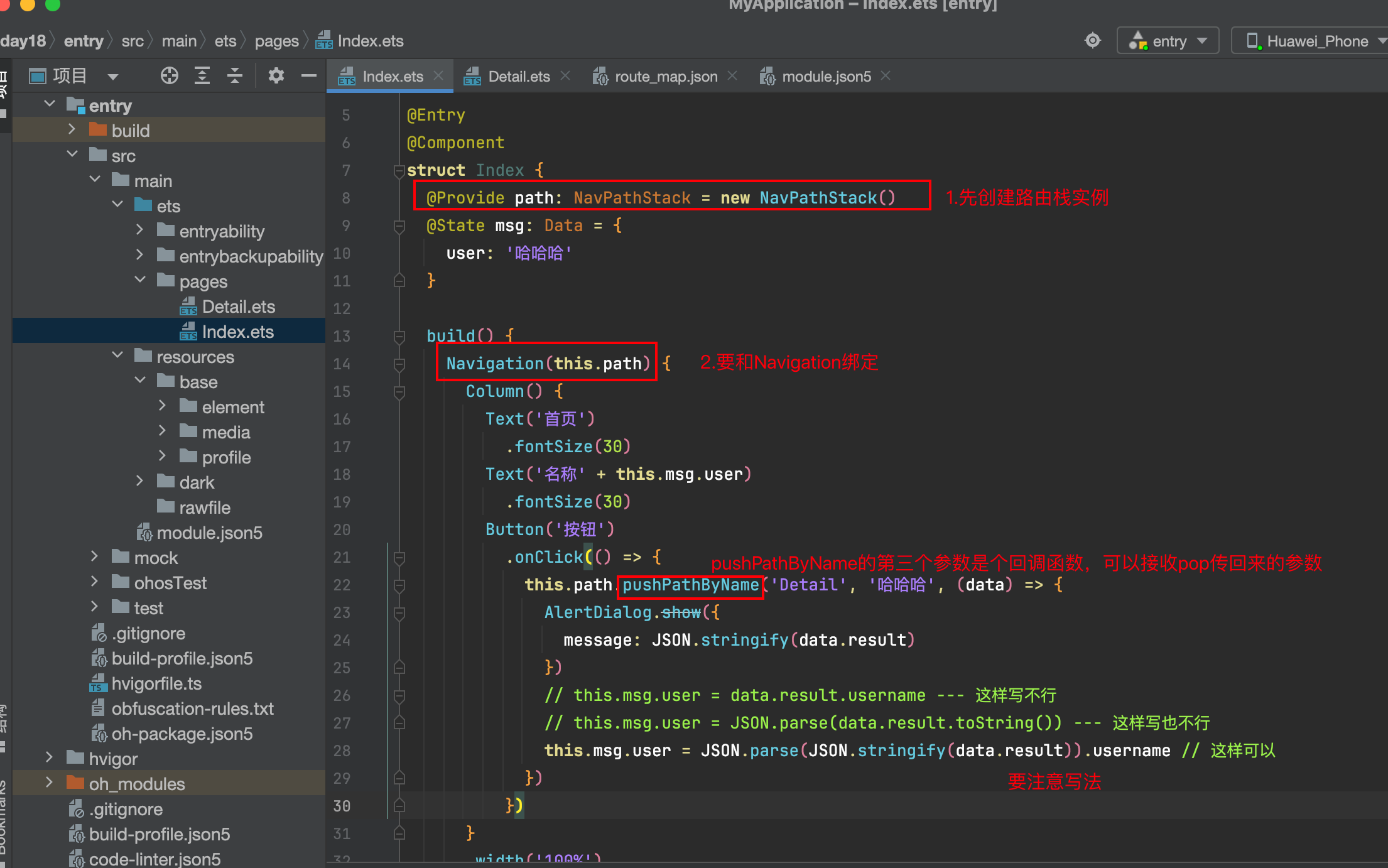The image size is (1388, 868).
Task: Toggle fold marker at line 14 Navigation
Action: coord(399,364)
